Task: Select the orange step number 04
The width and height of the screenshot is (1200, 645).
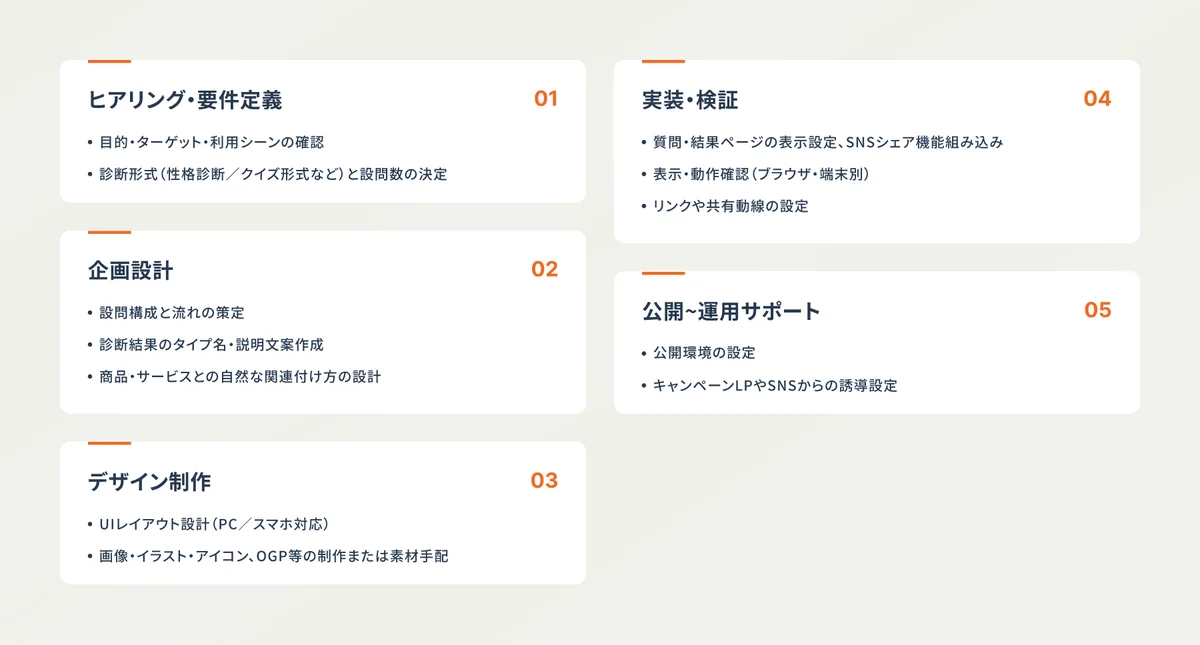Action: click(1097, 99)
